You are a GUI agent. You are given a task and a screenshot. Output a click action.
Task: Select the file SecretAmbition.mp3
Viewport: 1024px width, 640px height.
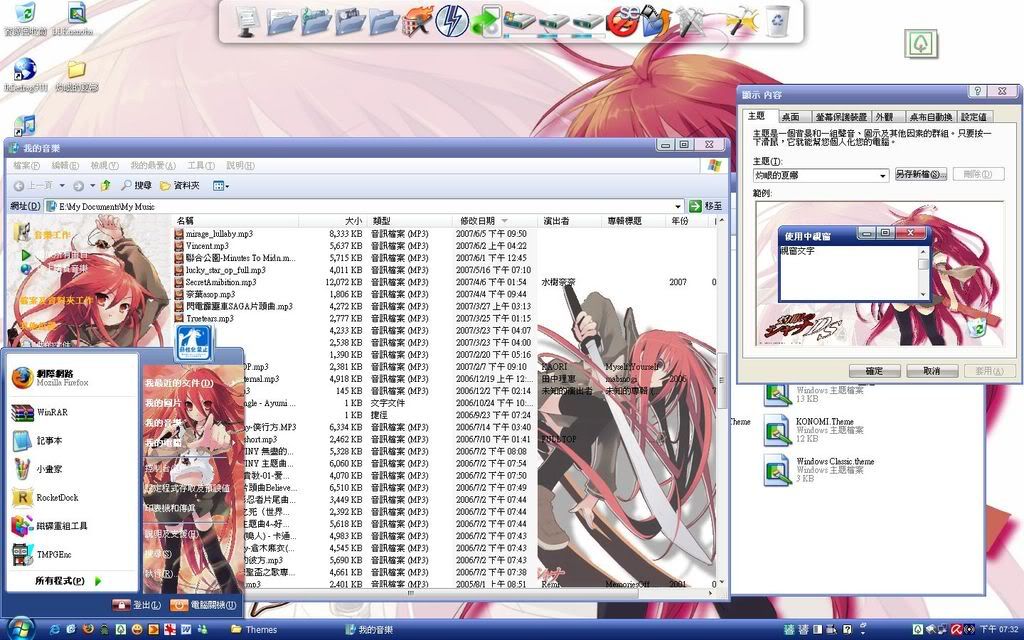click(x=221, y=282)
